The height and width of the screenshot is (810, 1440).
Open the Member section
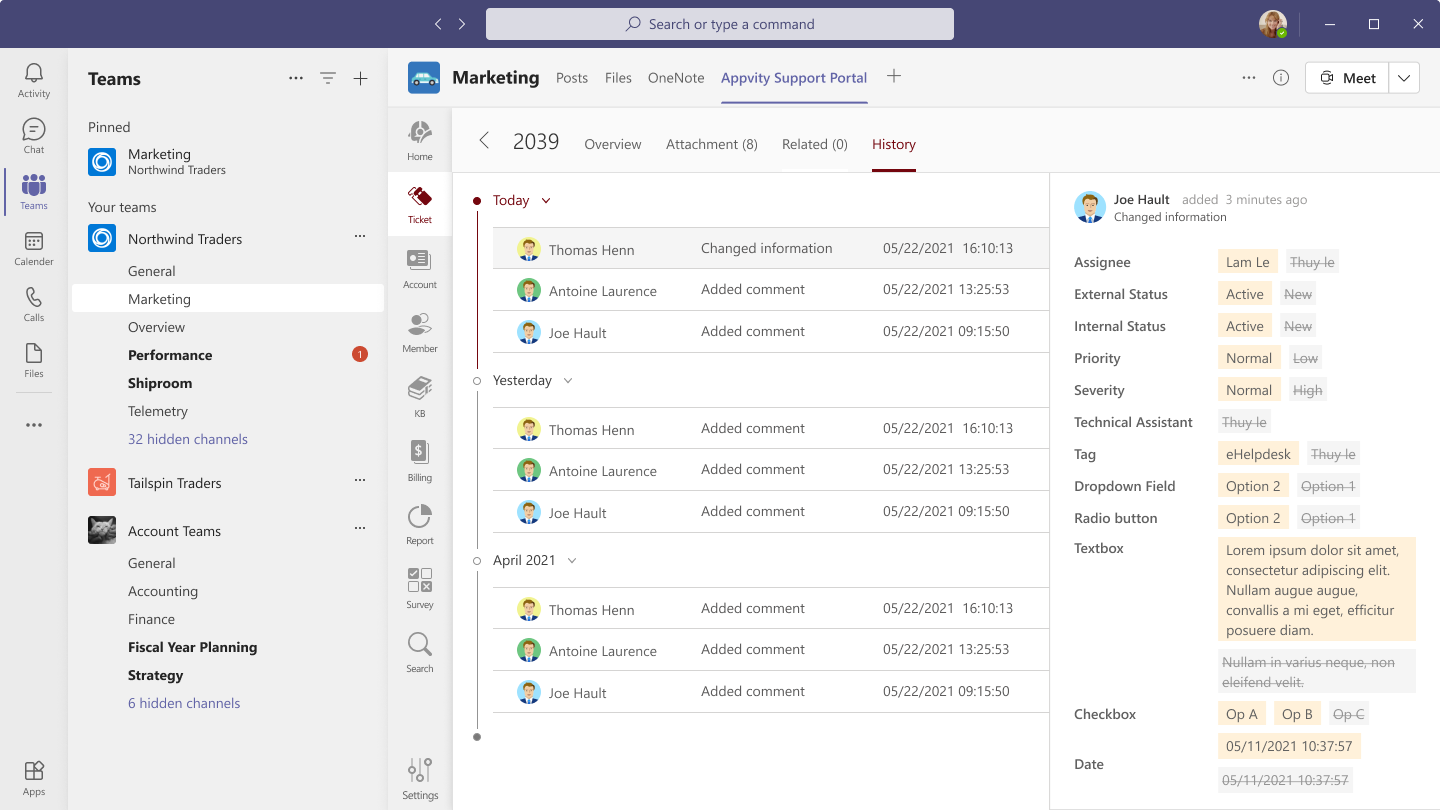point(419,331)
